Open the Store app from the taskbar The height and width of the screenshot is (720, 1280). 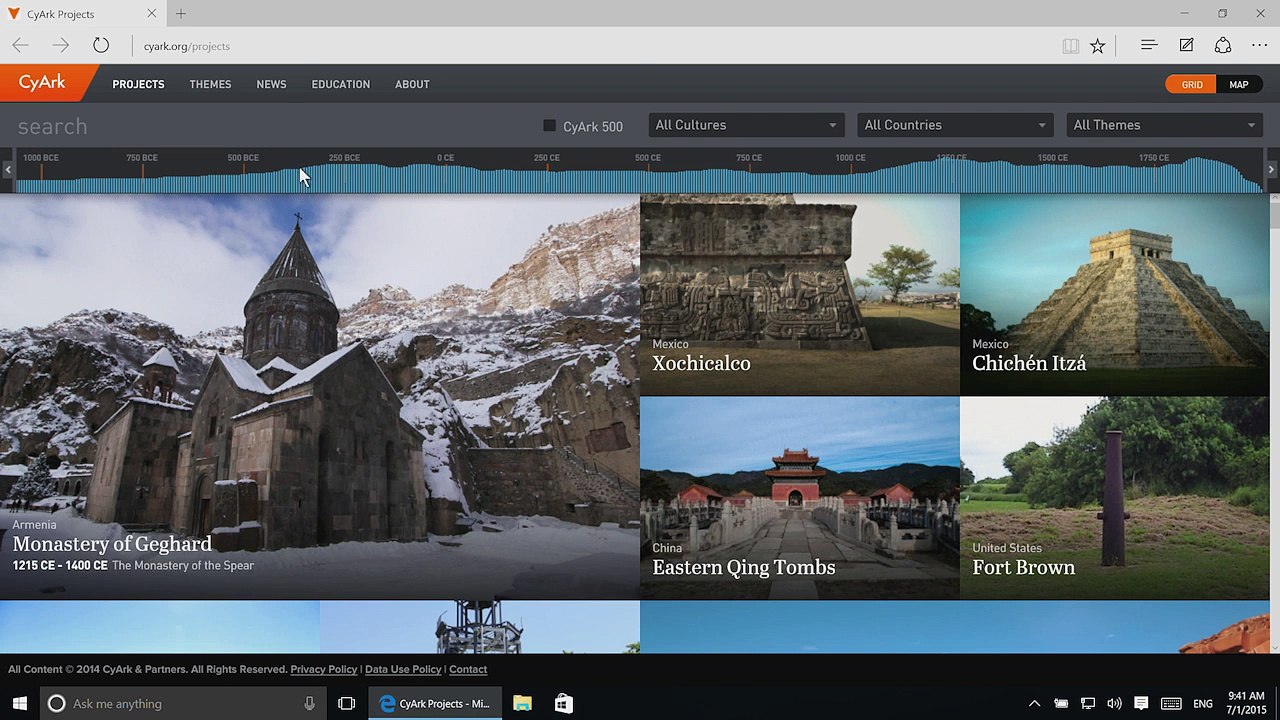point(563,703)
